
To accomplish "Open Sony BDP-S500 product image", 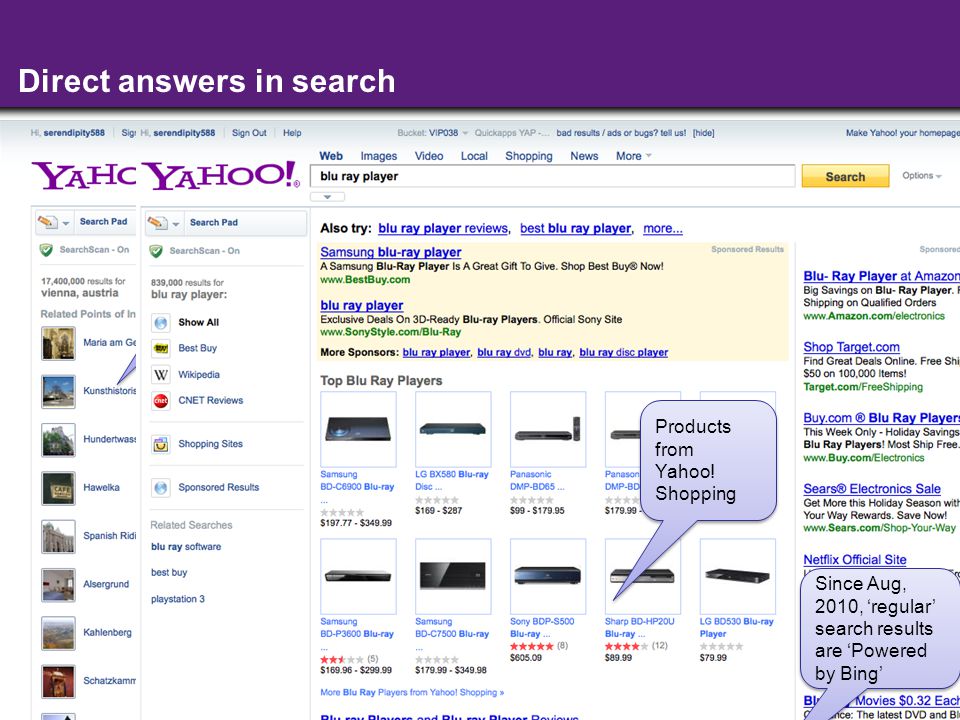I will (x=548, y=576).
